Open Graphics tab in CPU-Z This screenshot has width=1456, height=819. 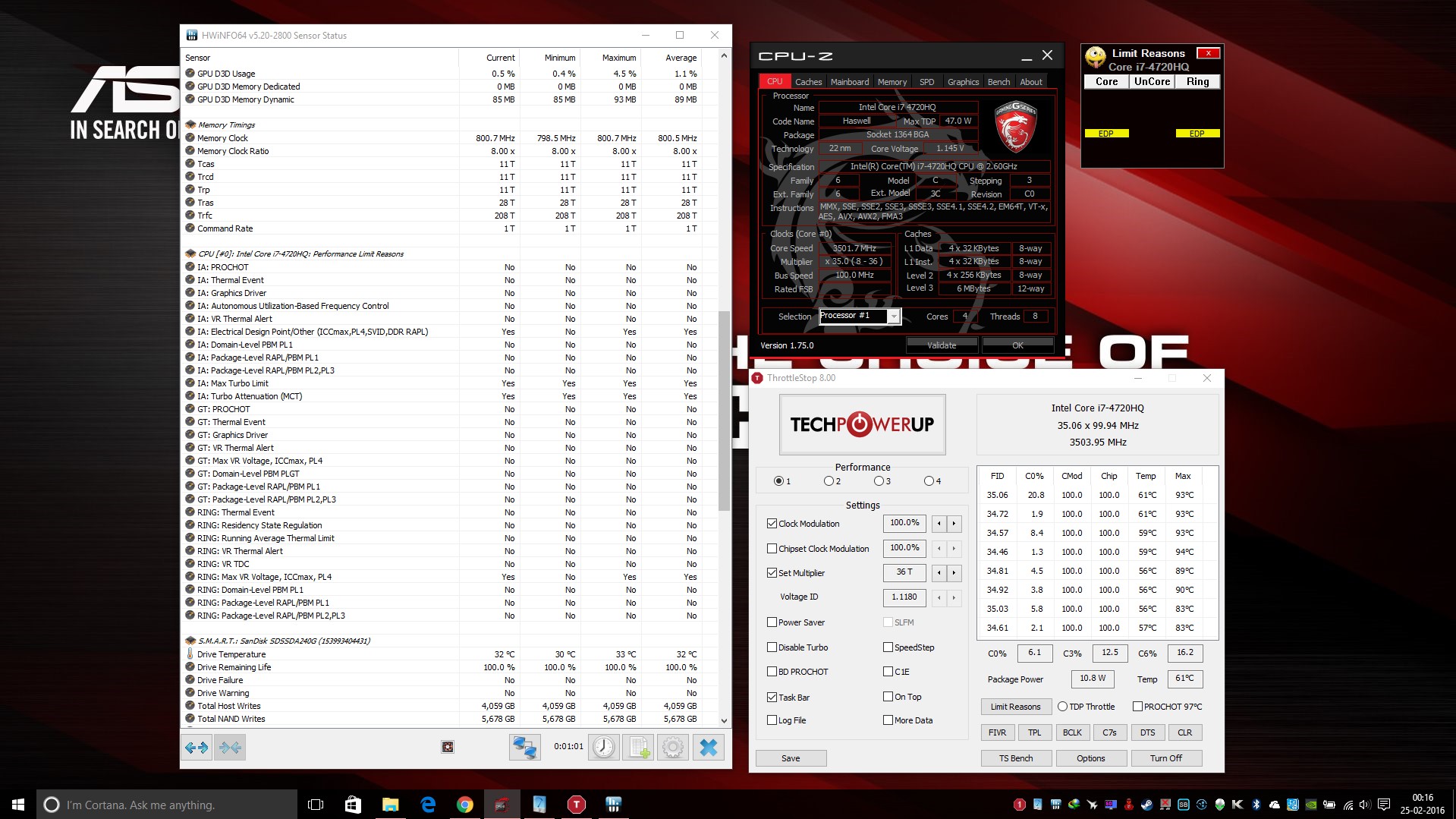click(963, 82)
